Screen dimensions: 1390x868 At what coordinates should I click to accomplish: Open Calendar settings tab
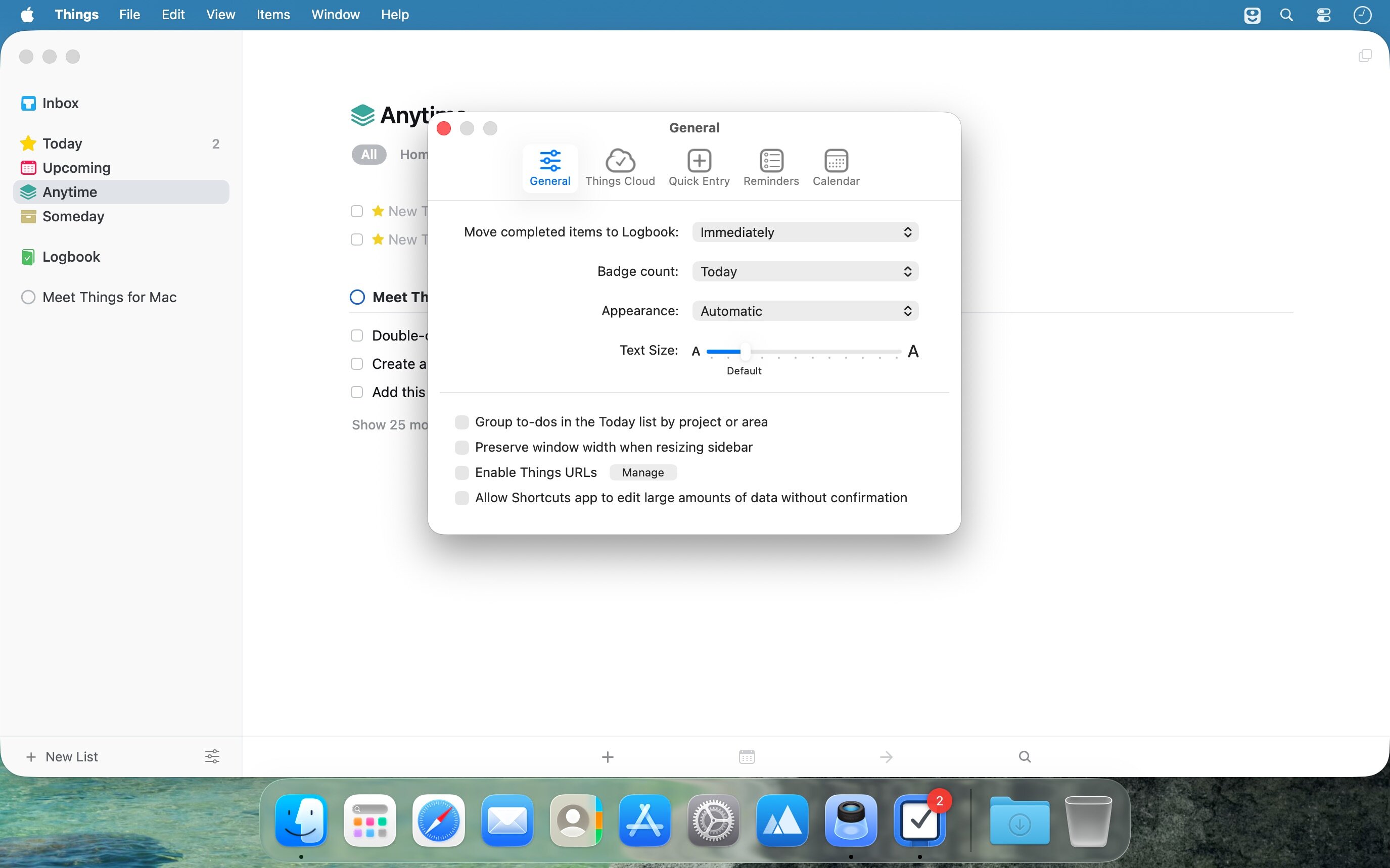[x=836, y=168]
